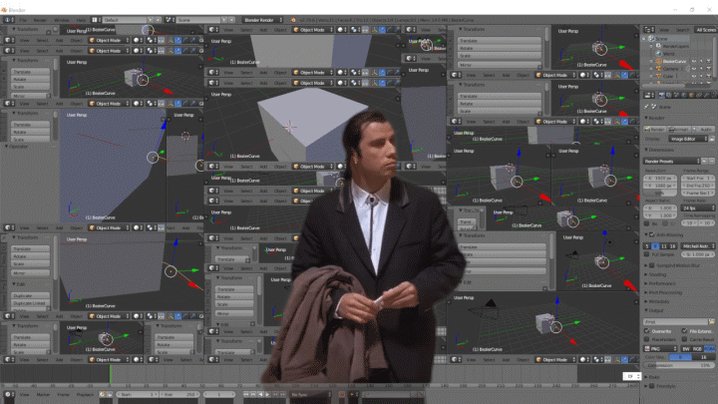Image resolution: width=718 pixels, height=404 pixels.
Task: Select 16 anti-aliasing samples
Action: [673, 246]
